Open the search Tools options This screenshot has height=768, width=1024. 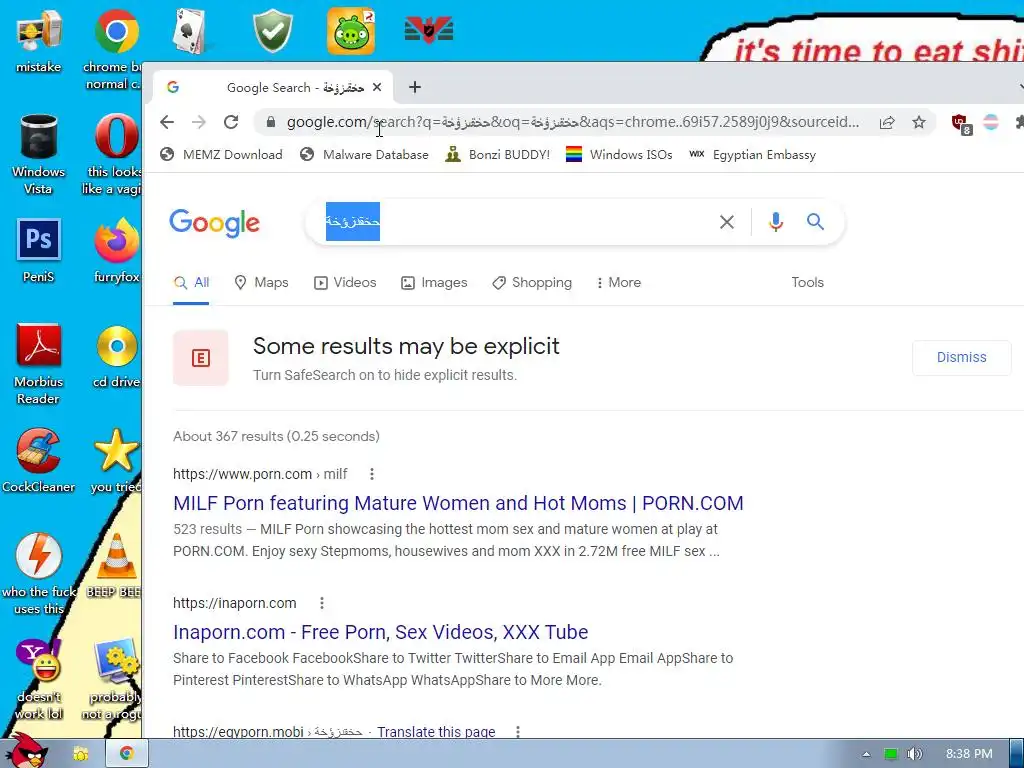click(x=807, y=283)
